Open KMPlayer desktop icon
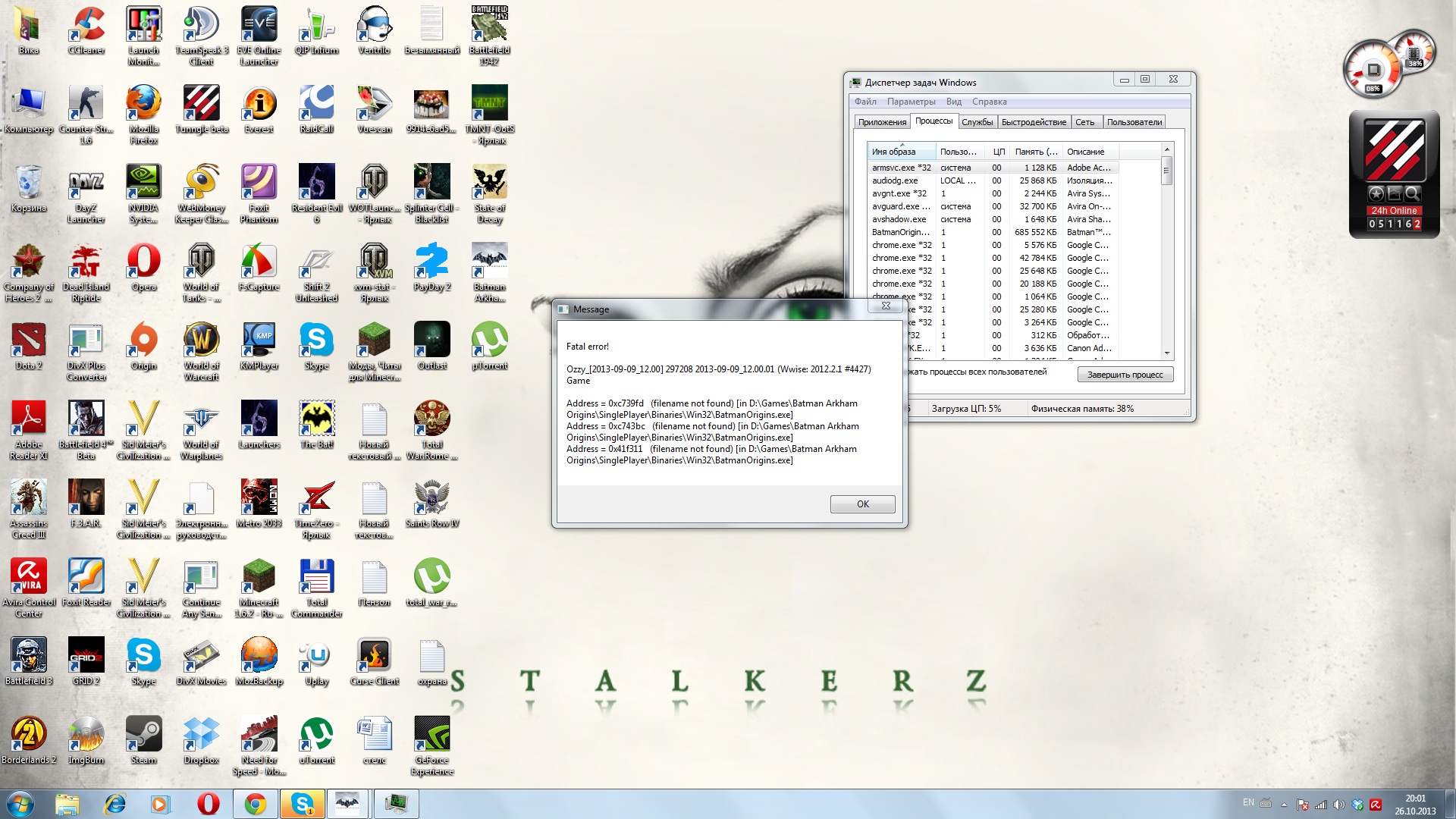Image resolution: width=1456 pixels, height=819 pixels. click(x=259, y=346)
